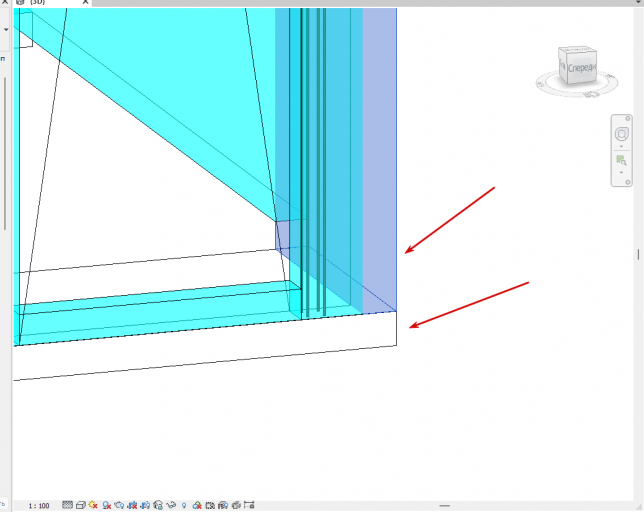The height and width of the screenshot is (512, 644).
Task: Click the left panel vertical scrollbar
Action: 5,153
